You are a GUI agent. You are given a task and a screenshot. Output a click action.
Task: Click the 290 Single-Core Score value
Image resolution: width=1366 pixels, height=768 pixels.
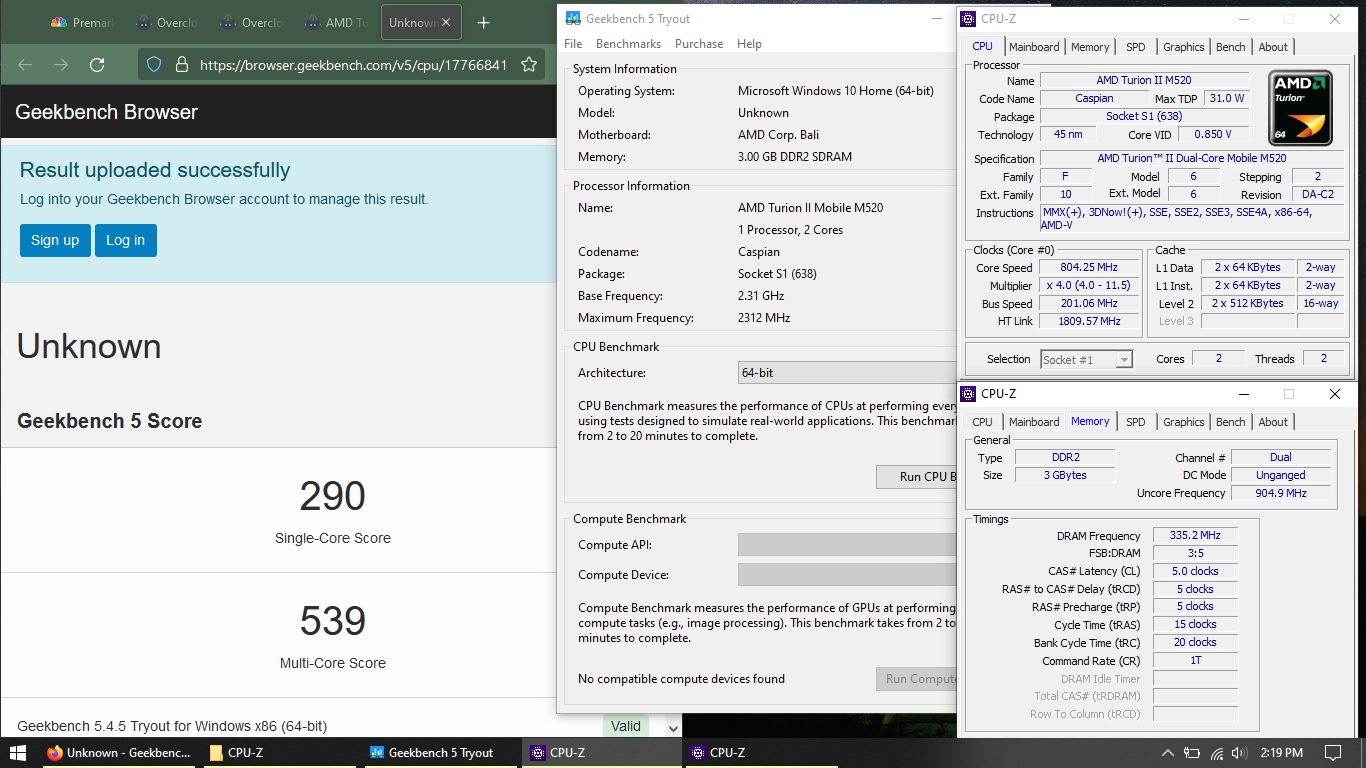click(x=333, y=496)
